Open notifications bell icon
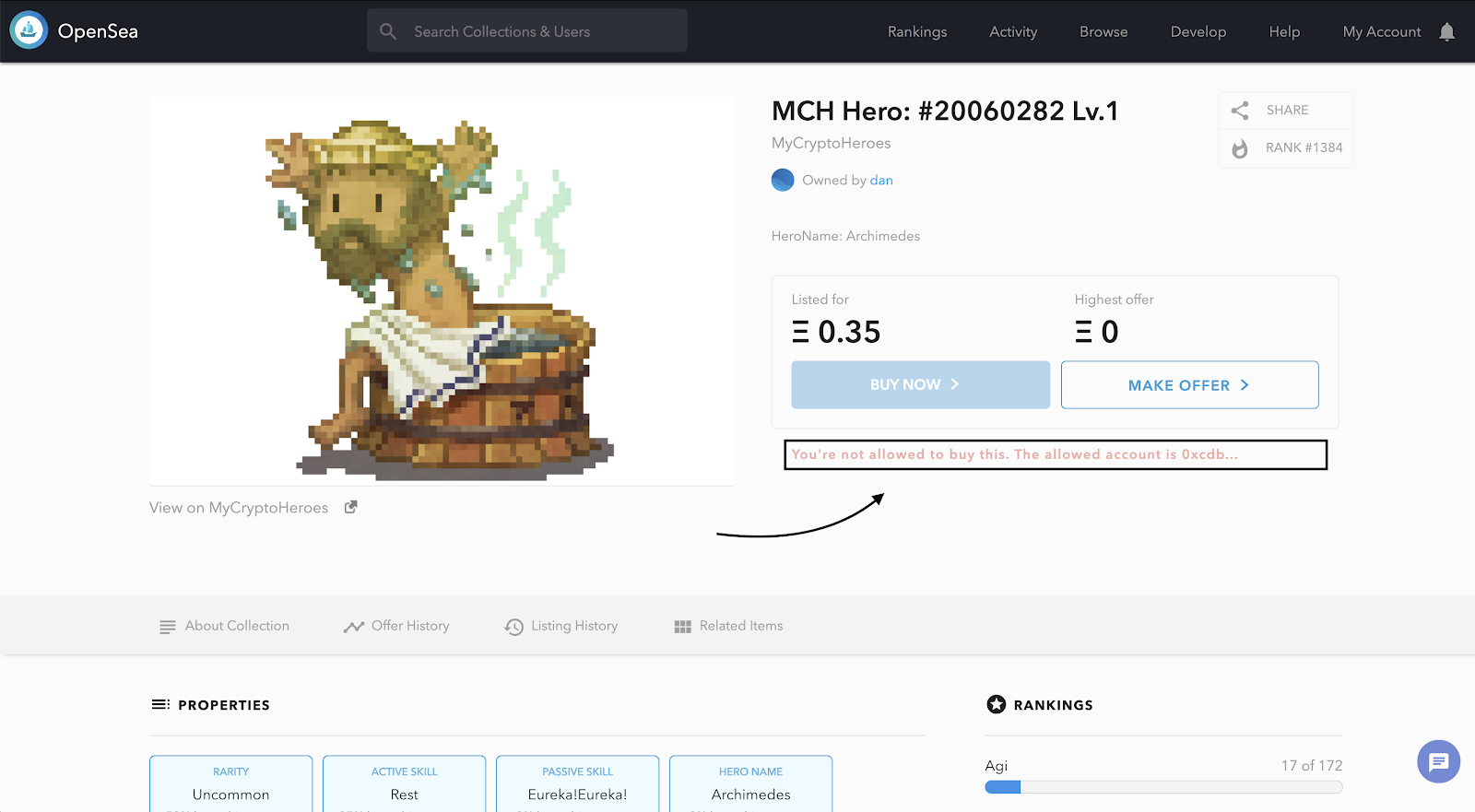This screenshot has width=1475, height=812. 1447,32
